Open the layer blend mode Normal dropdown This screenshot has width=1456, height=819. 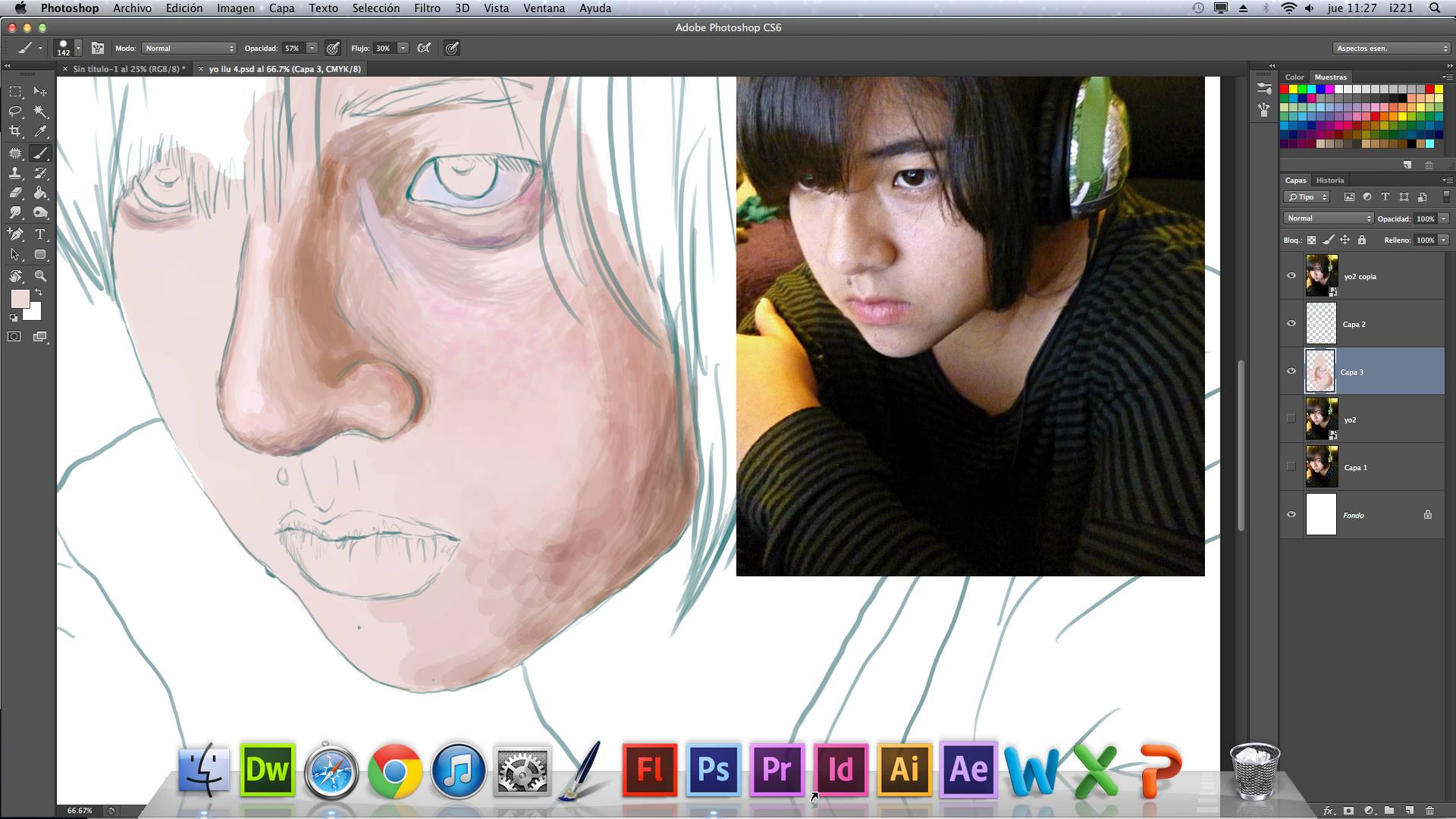(x=1328, y=218)
